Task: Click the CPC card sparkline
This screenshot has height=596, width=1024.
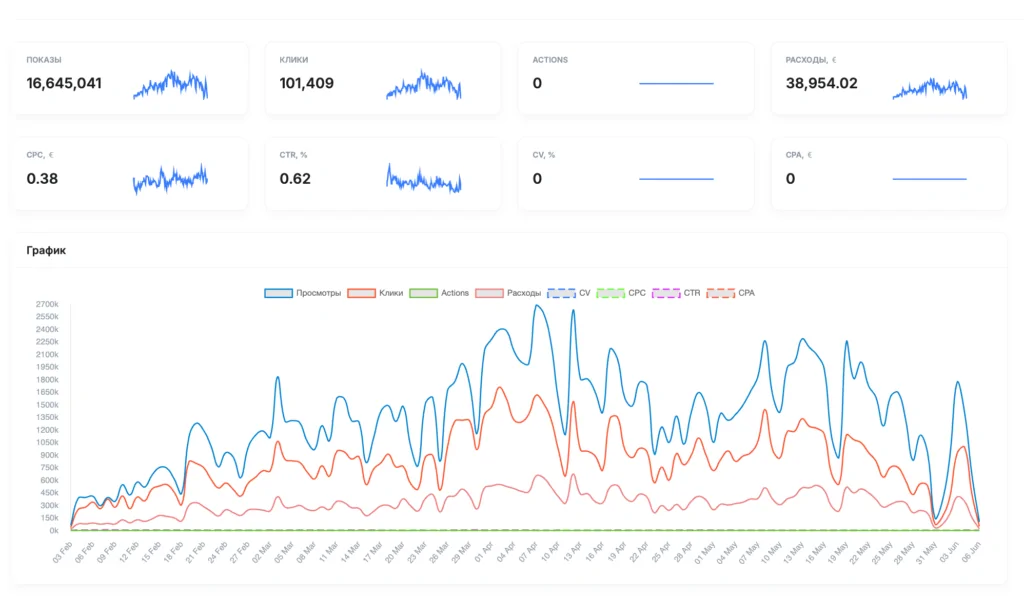Action: (170, 178)
